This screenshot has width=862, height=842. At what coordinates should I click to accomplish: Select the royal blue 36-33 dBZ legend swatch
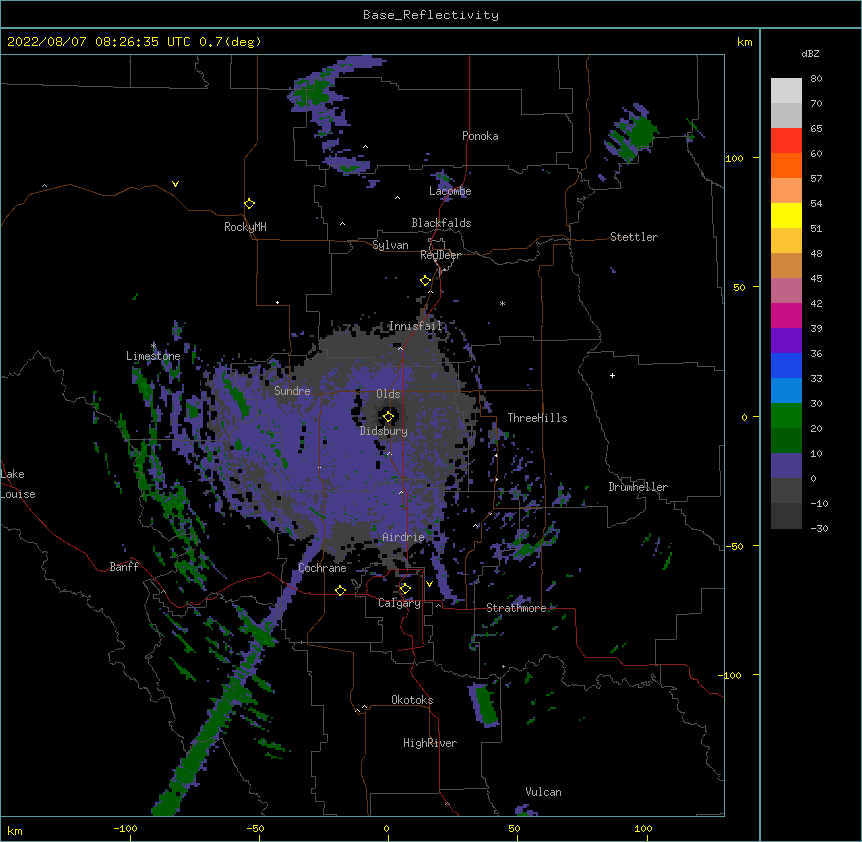click(x=786, y=365)
